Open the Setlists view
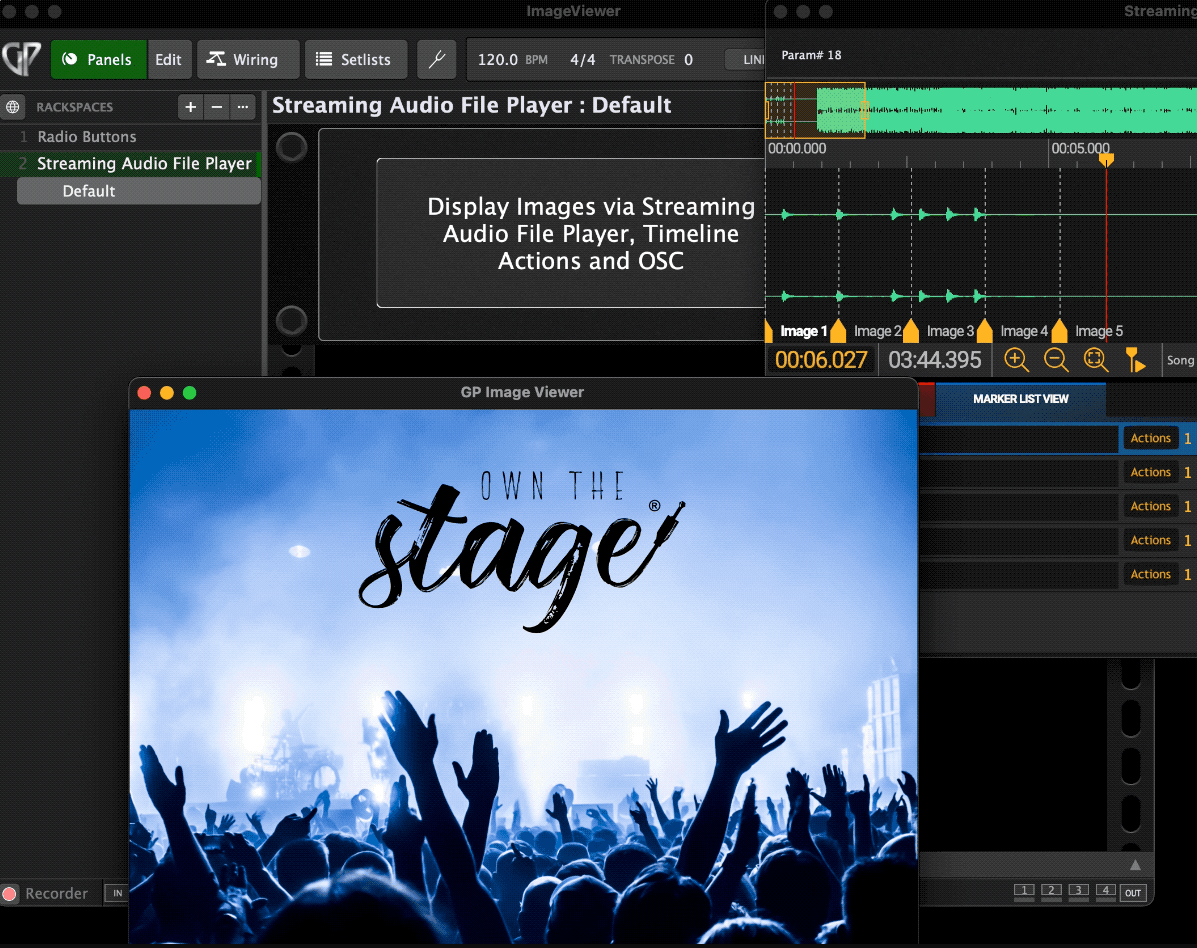Image resolution: width=1197 pixels, height=948 pixels. [355, 60]
